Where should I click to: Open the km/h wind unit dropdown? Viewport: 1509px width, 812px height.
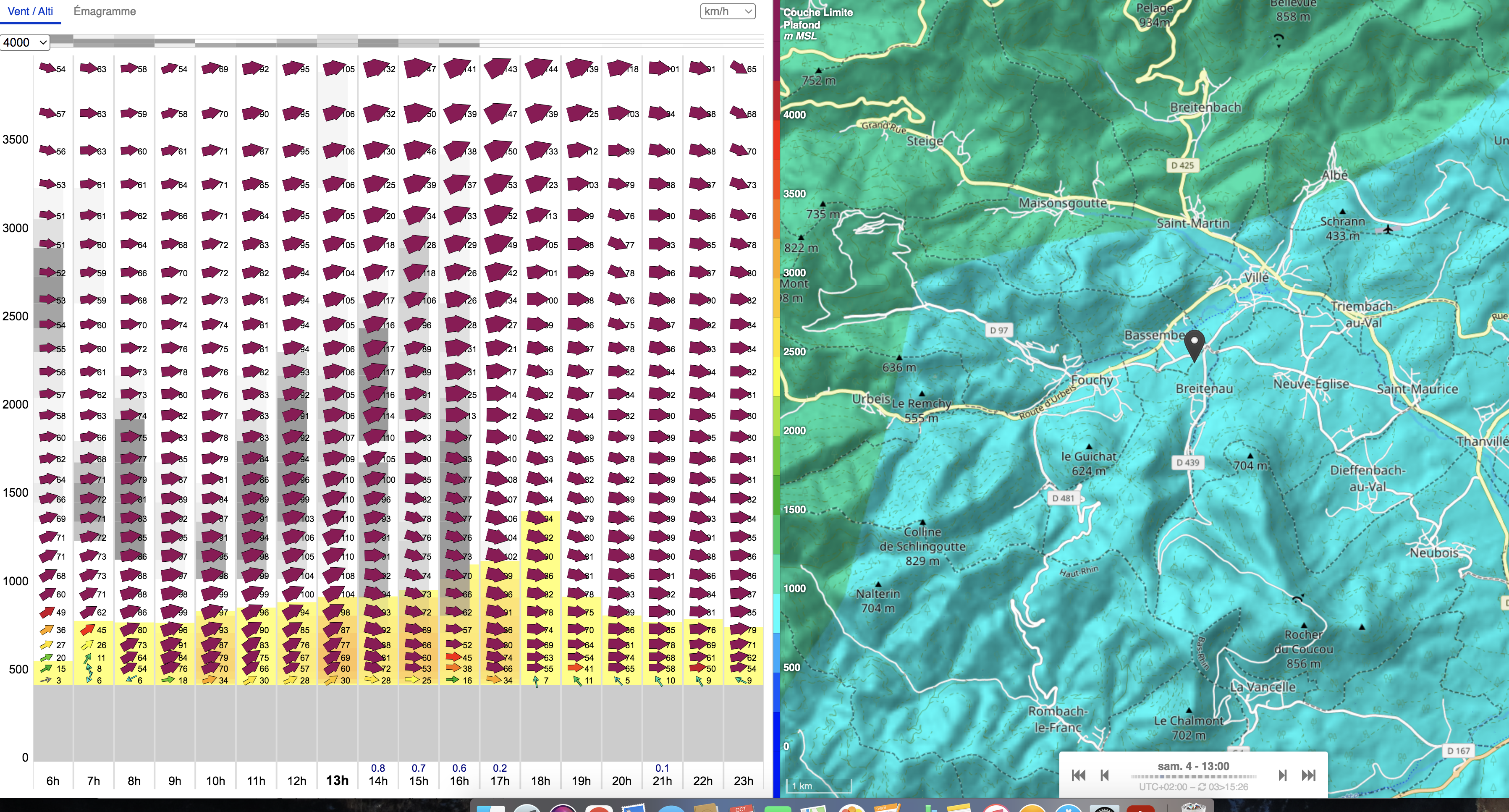click(728, 11)
